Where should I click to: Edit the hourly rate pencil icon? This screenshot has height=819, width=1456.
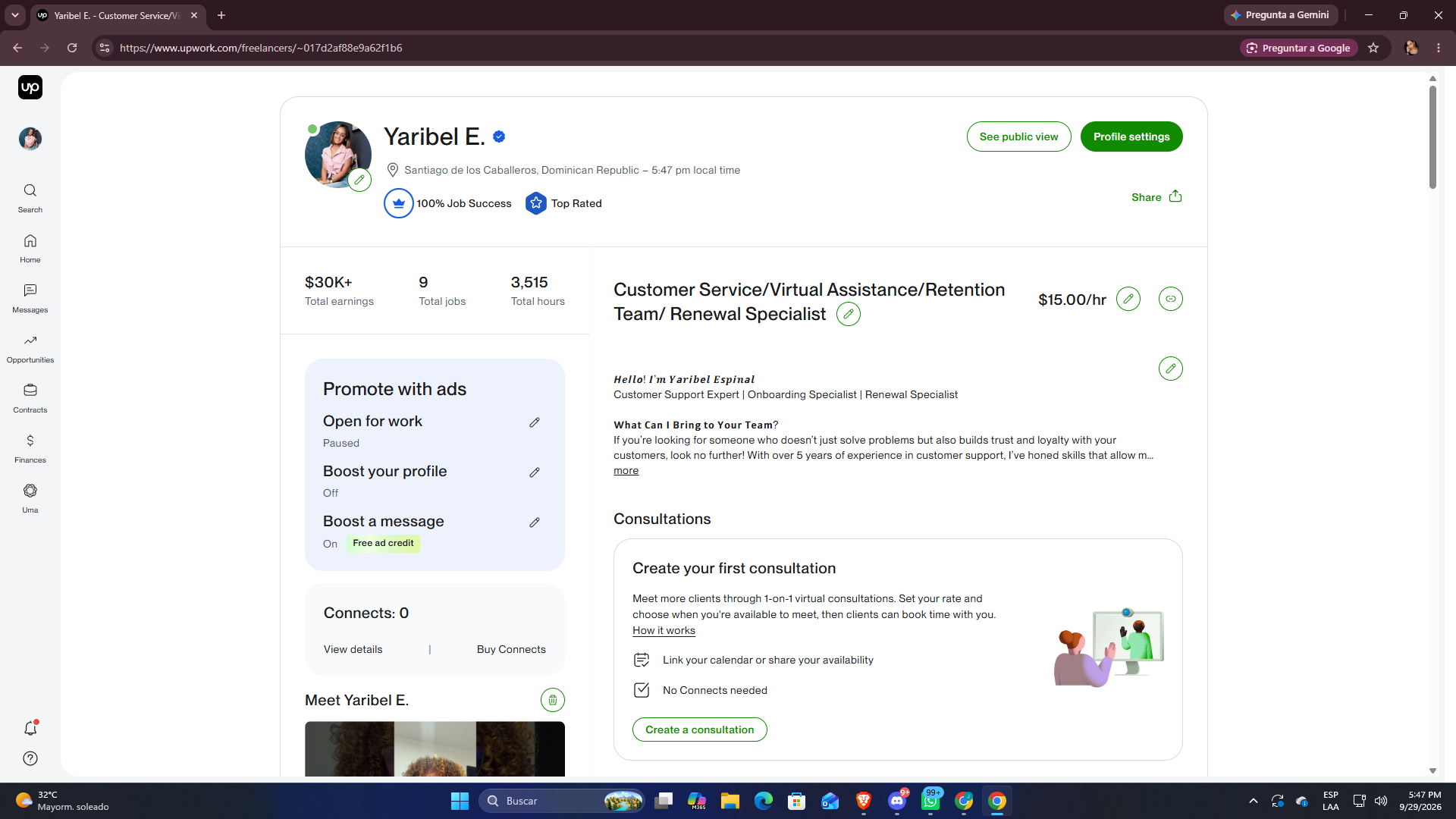pos(1128,299)
